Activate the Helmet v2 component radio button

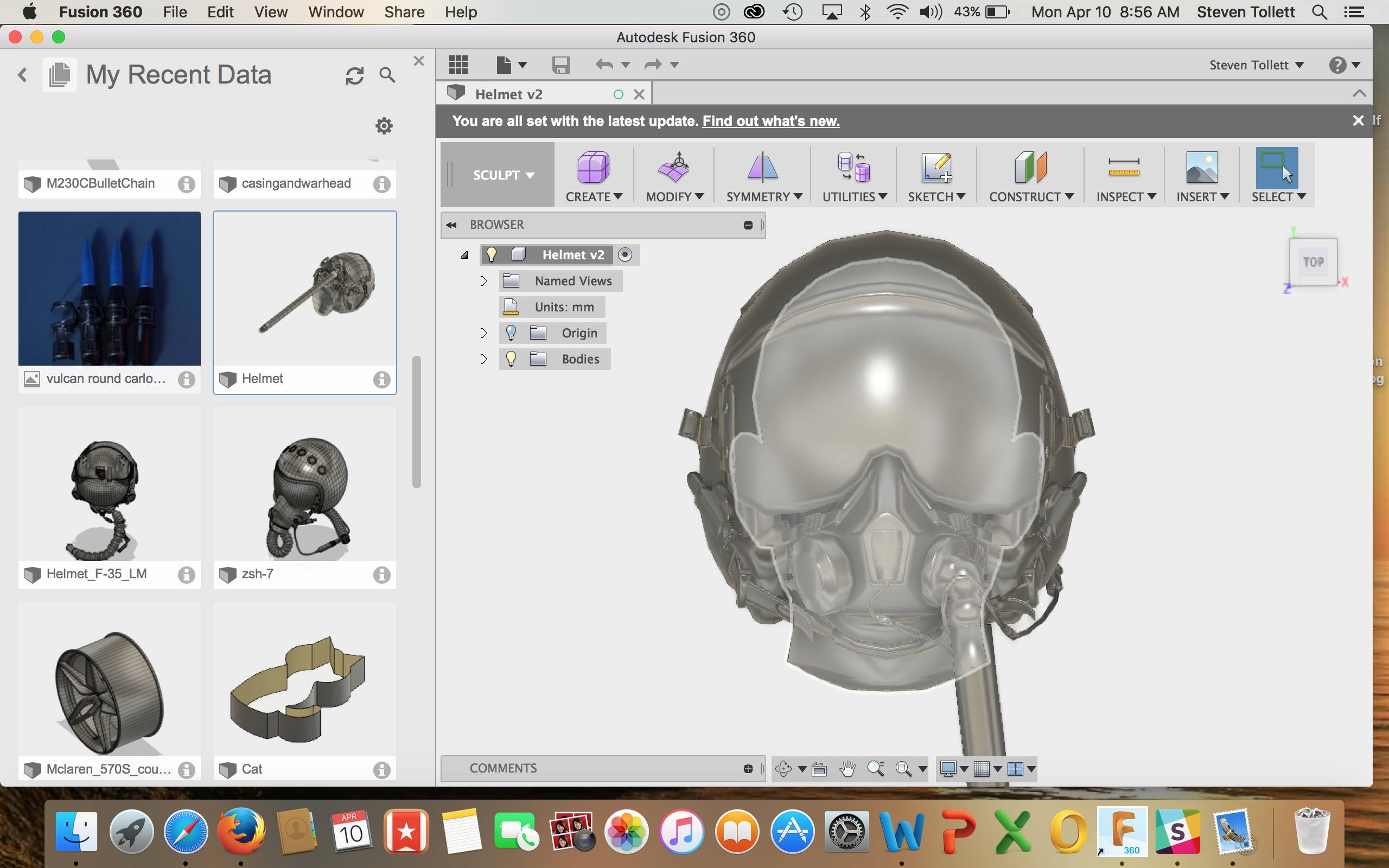(x=625, y=255)
